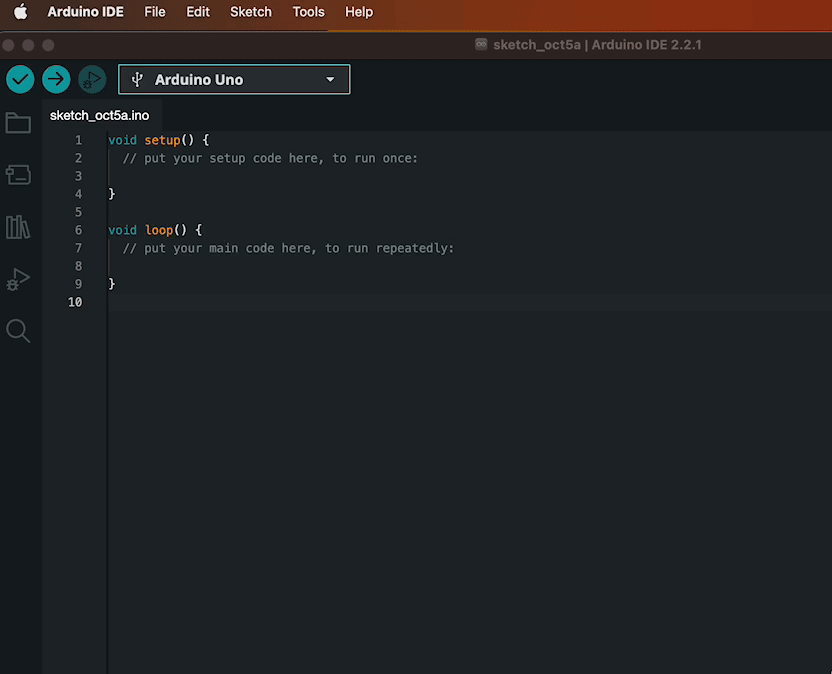
Task: Click the closing brace on line 4
Action: tap(111, 194)
